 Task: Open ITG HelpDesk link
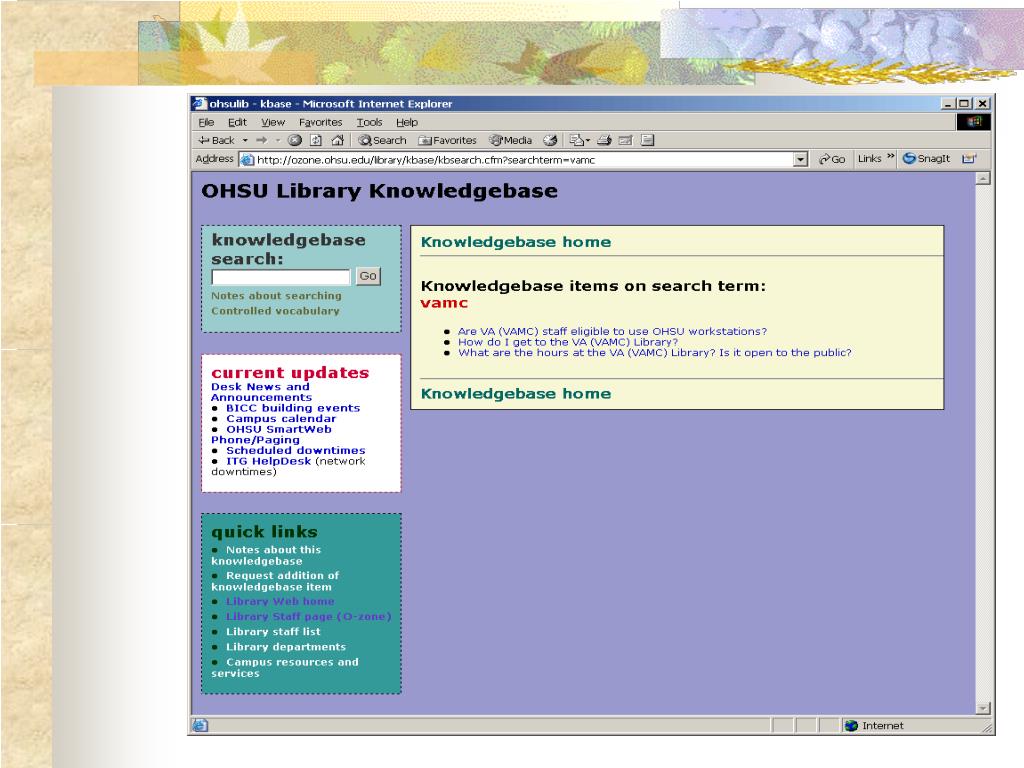coord(268,461)
